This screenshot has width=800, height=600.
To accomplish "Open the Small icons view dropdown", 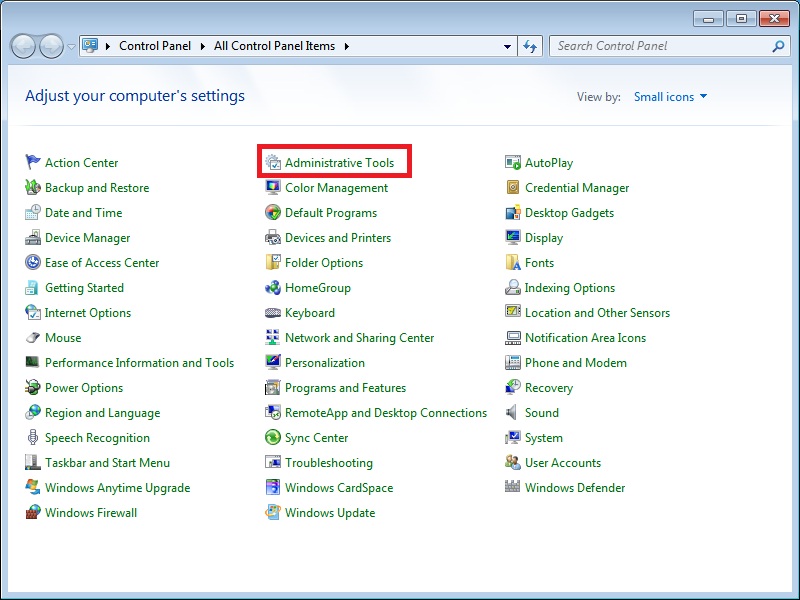I will tap(670, 96).
